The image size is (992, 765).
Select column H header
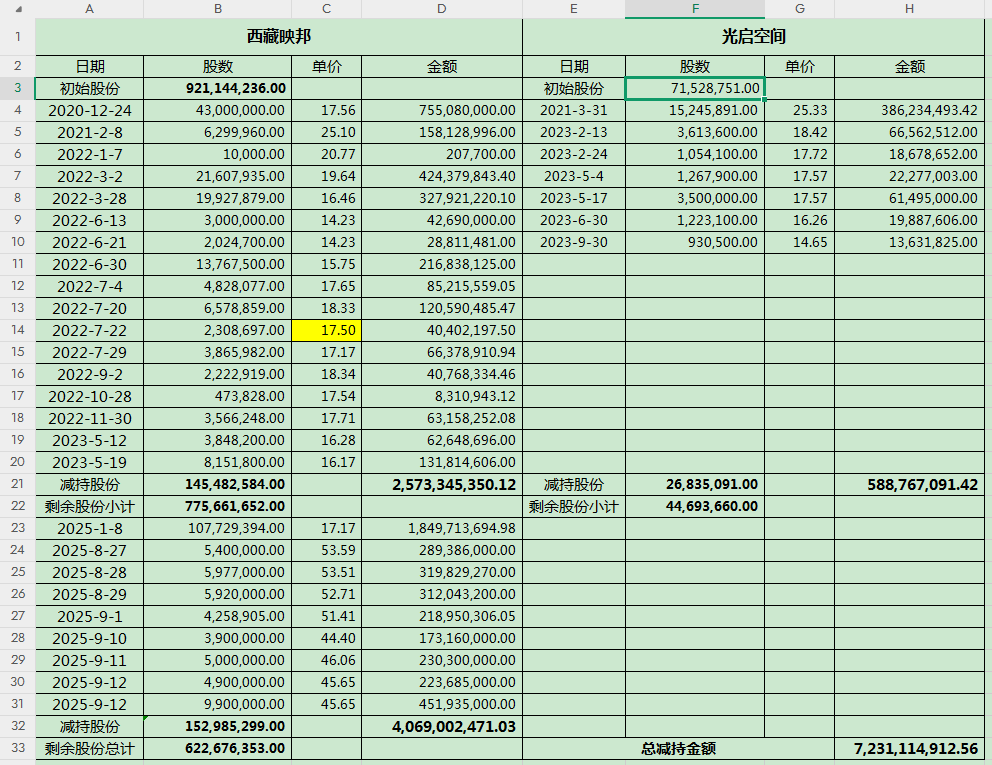909,9
